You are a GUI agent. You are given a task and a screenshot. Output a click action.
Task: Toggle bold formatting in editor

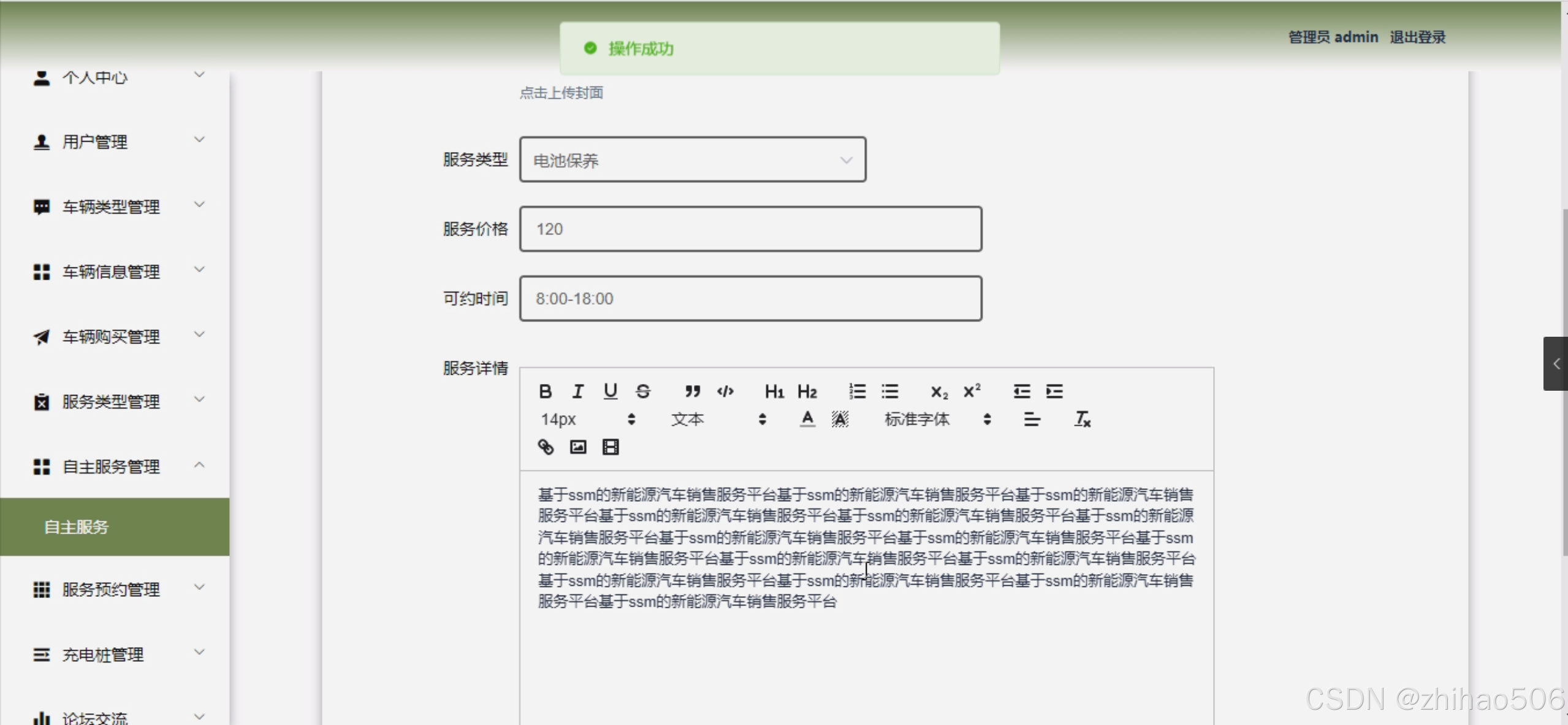pos(545,391)
